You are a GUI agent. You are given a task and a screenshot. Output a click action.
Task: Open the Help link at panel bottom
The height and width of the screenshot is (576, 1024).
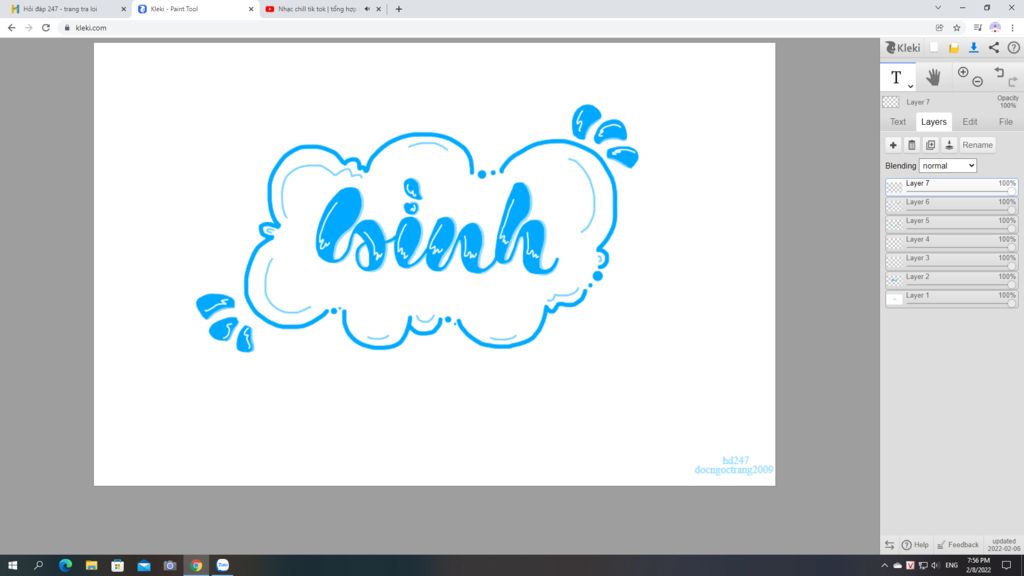coord(916,545)
